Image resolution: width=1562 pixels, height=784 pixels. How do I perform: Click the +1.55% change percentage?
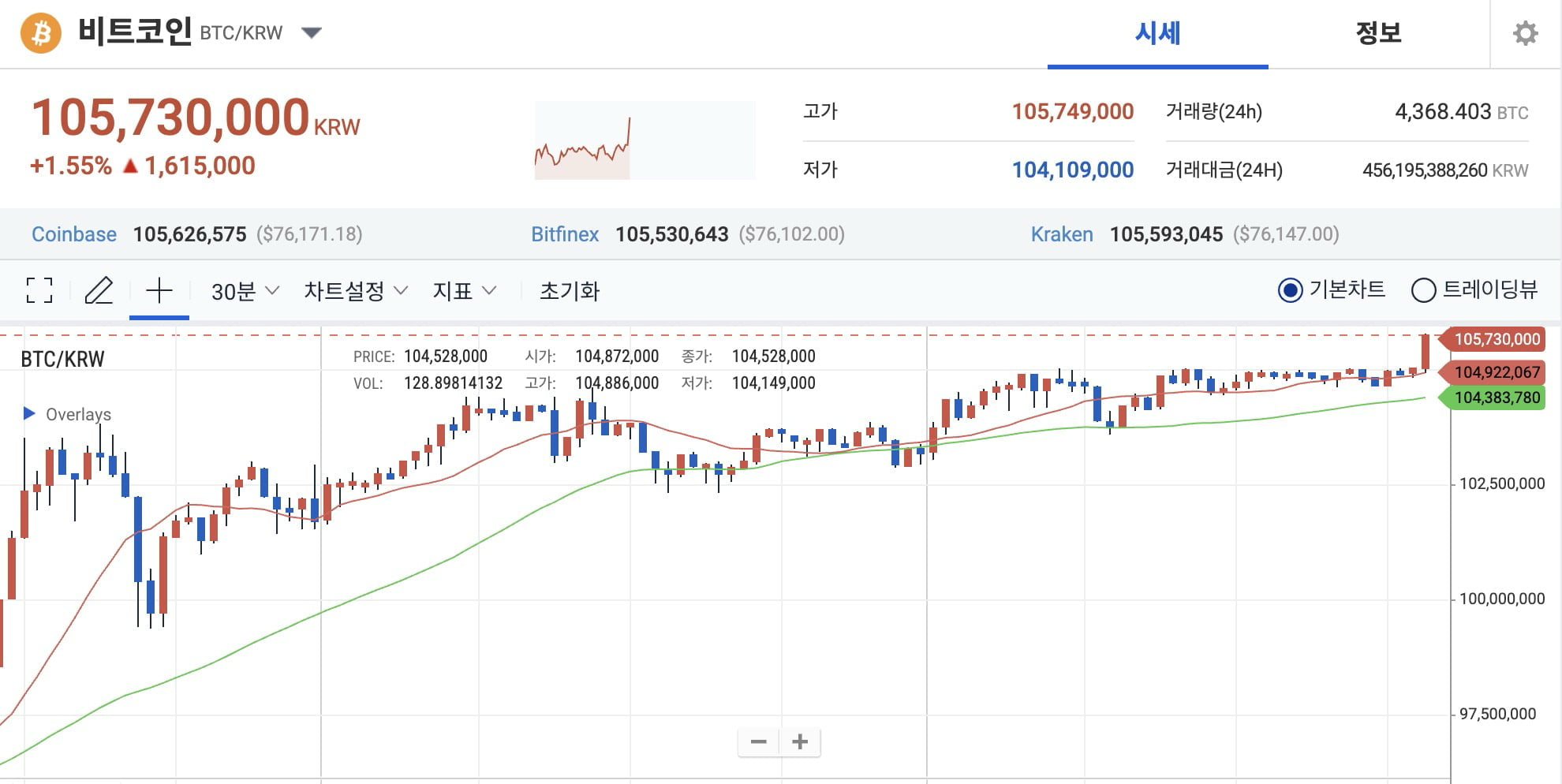(x=71, y=166)
